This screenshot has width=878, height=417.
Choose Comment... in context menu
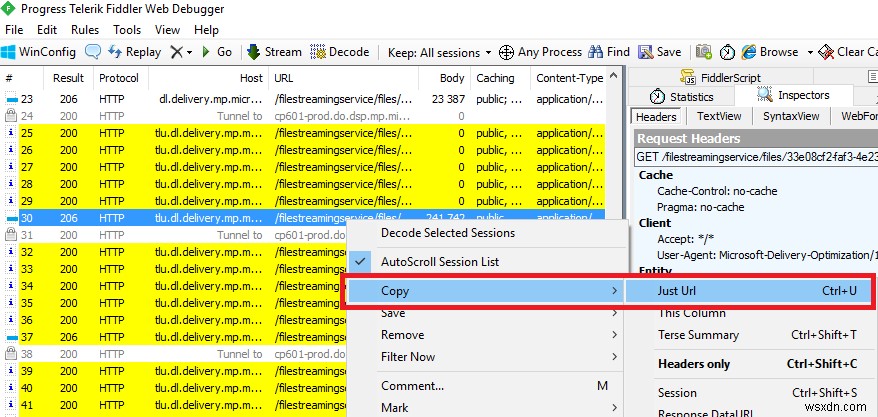pos(484,386)
